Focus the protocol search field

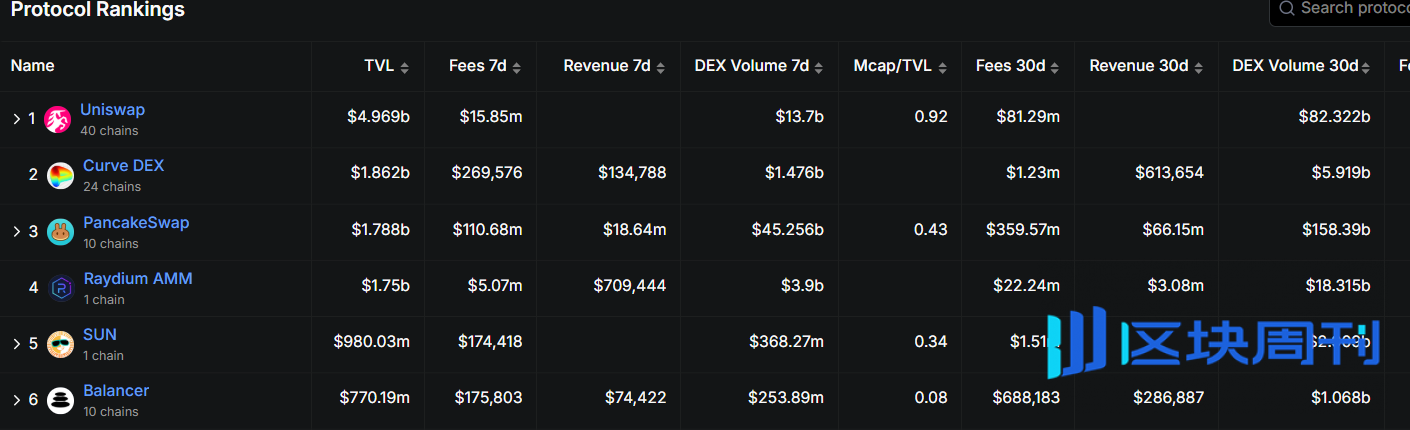pyautogui.click(x=1340, y=9)
